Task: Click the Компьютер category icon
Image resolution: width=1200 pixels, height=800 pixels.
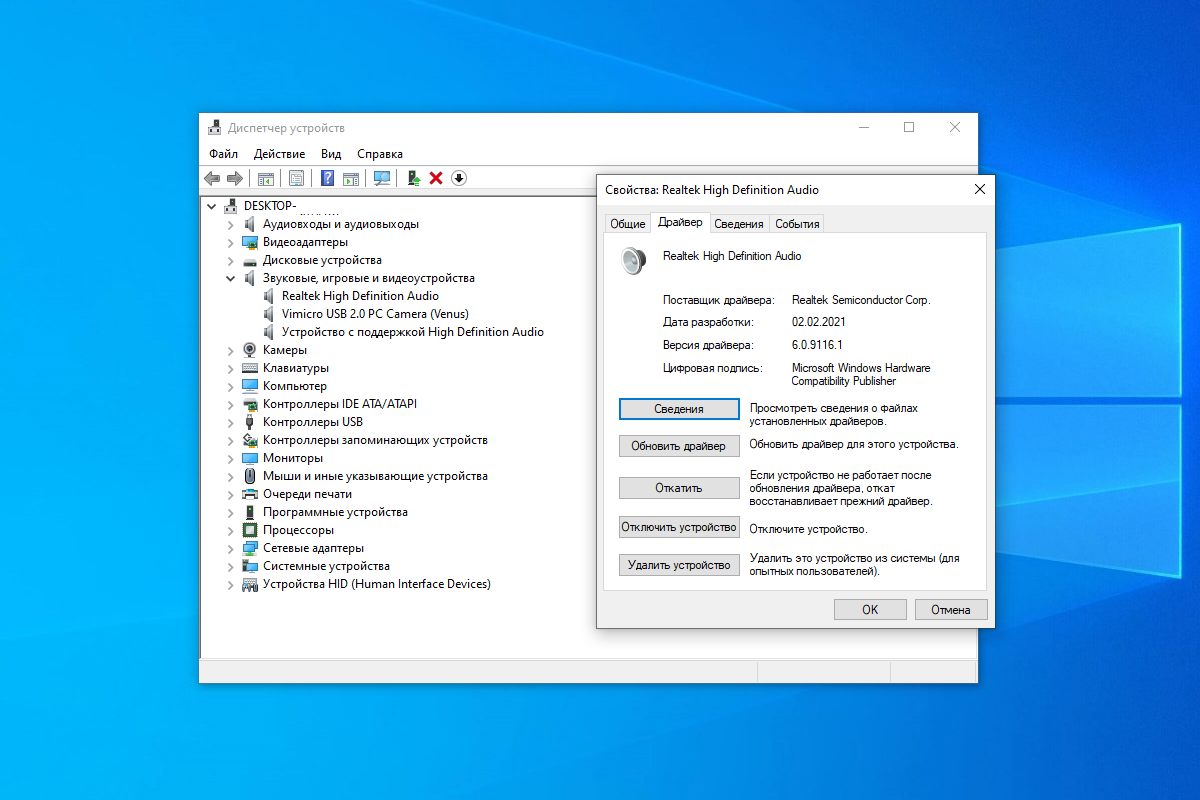Action: point(250,386)
